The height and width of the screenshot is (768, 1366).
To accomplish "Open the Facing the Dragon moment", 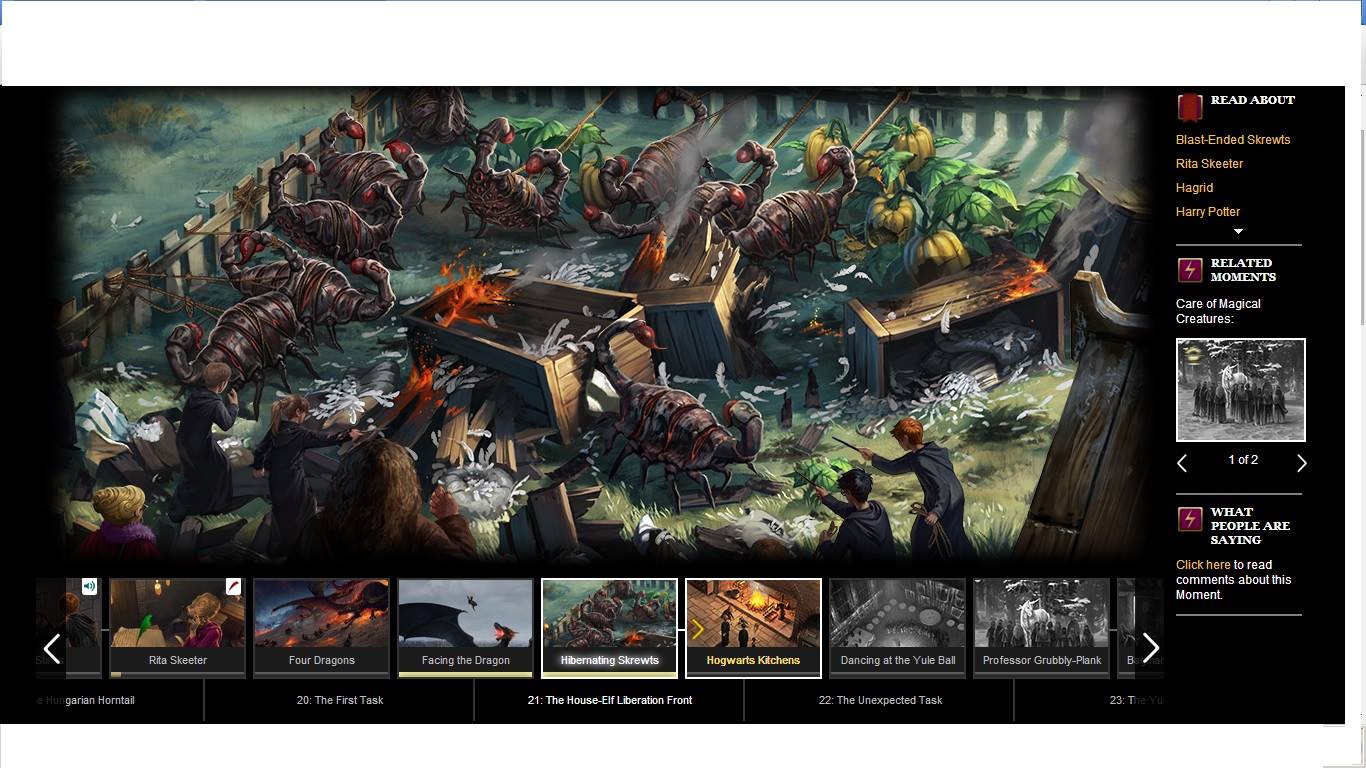I will pyautogui.click(x=466, y=628).
